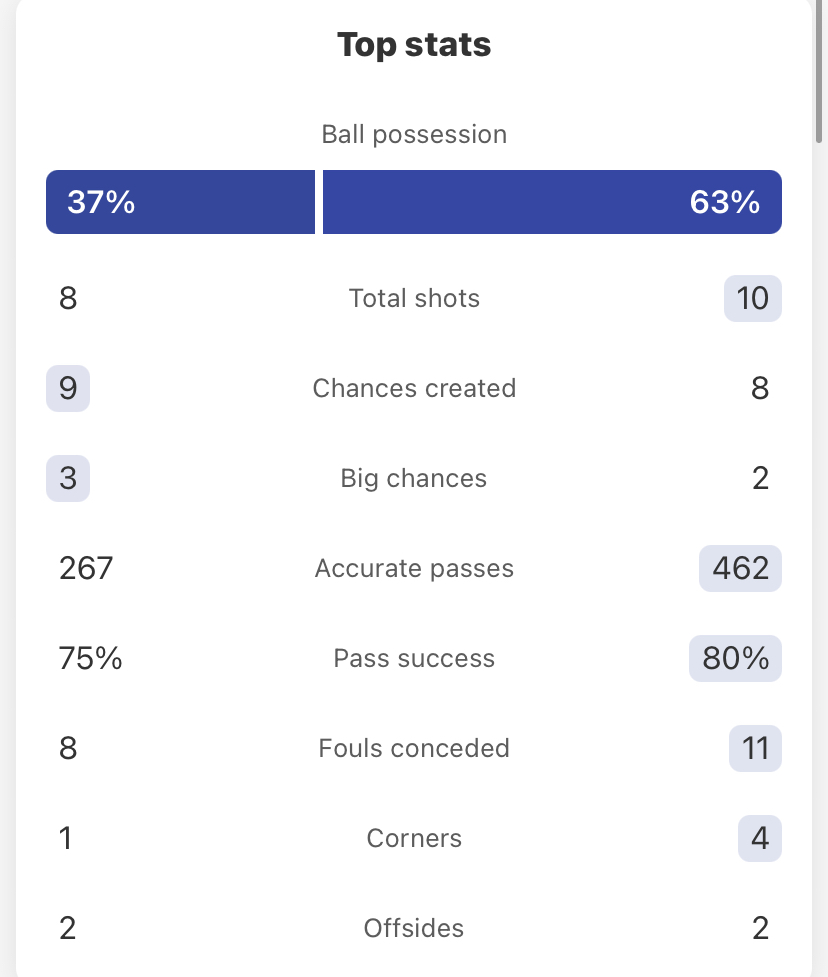
Task: Select the Top stats heading
Action: point(414,45)
